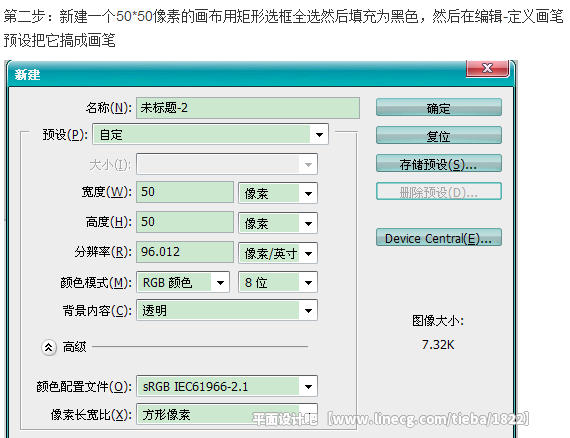Close the 新建 dialog window
The width and height of the screenshot is (570, 438).
click(487, 68)
